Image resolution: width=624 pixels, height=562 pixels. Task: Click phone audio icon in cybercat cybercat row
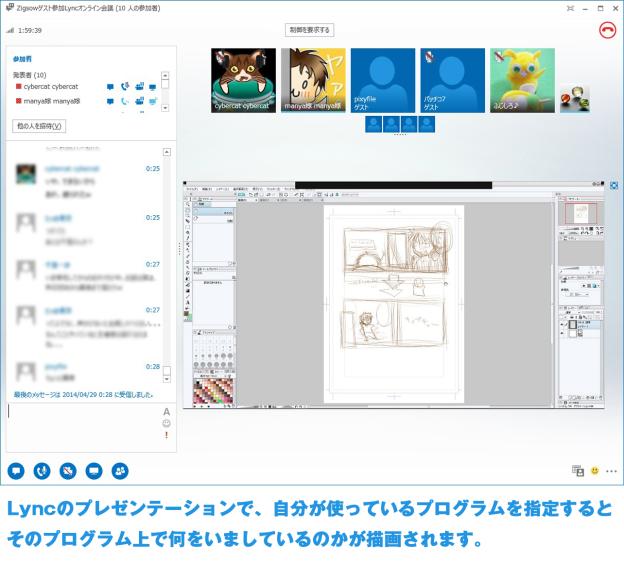125,86
